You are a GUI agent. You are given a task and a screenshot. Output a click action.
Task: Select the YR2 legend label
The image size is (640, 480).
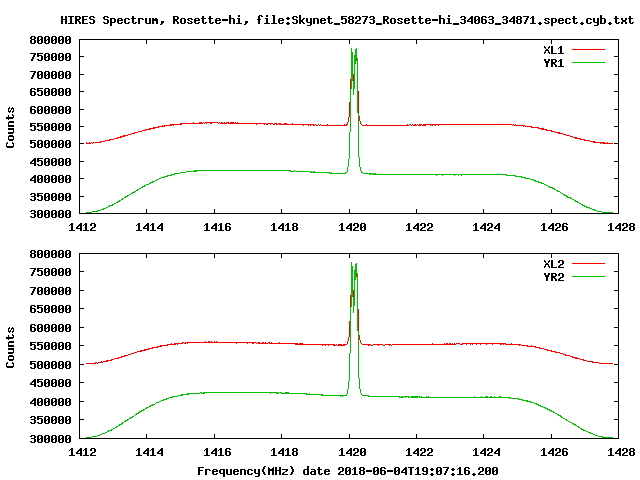click(x=553, y=277)
